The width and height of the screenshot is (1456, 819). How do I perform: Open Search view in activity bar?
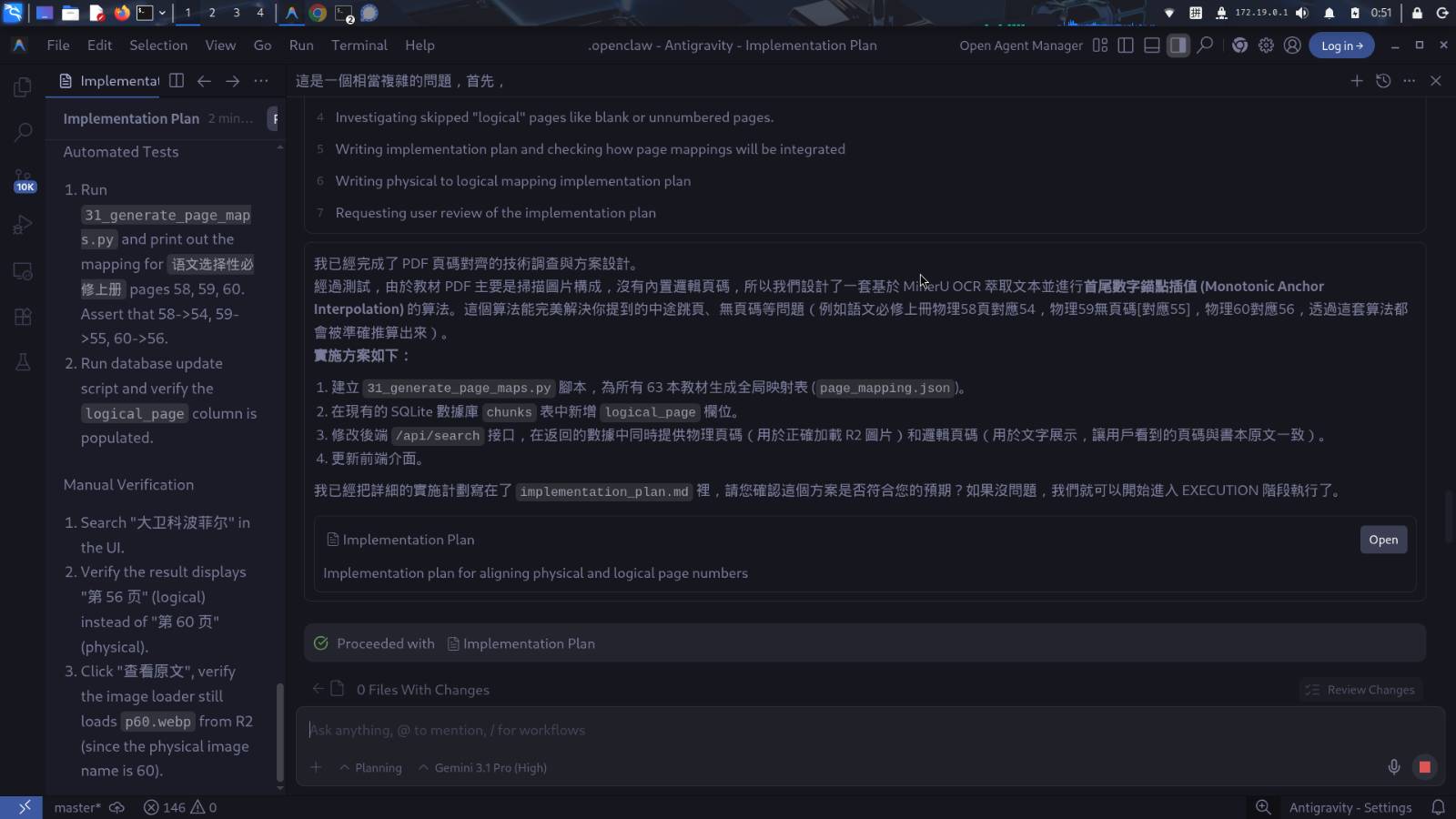[x=23, y=133]
